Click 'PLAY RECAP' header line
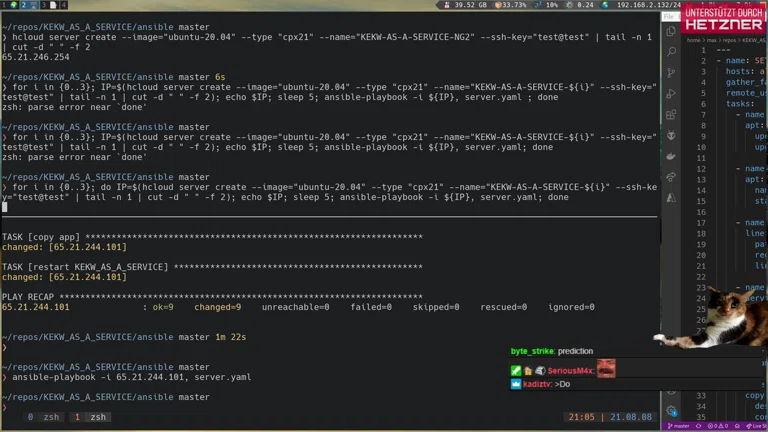768x432 pixels. (212, 297)
